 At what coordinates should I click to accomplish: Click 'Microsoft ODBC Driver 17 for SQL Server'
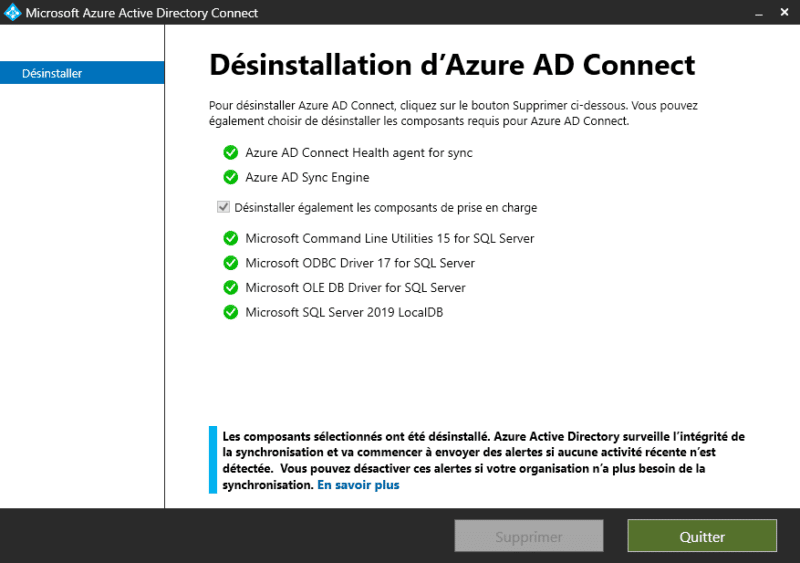click(x=360, y=263)
